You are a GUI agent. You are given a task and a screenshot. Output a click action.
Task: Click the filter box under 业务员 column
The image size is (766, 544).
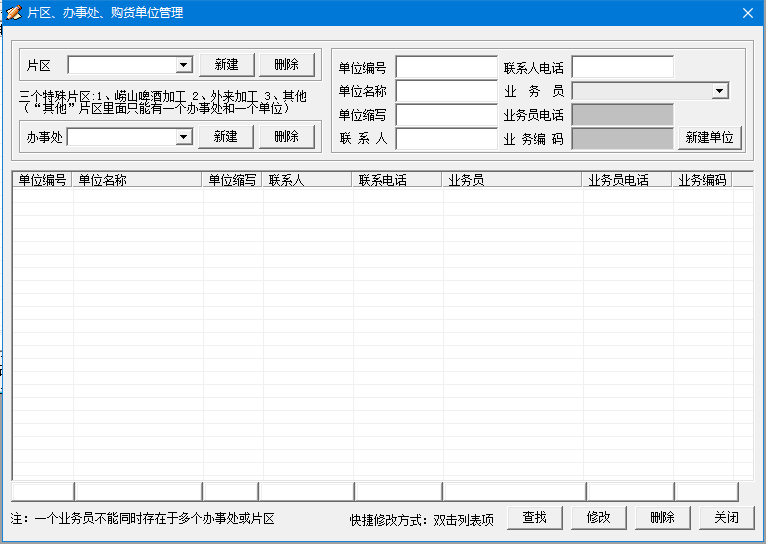[x=515, y=491]
